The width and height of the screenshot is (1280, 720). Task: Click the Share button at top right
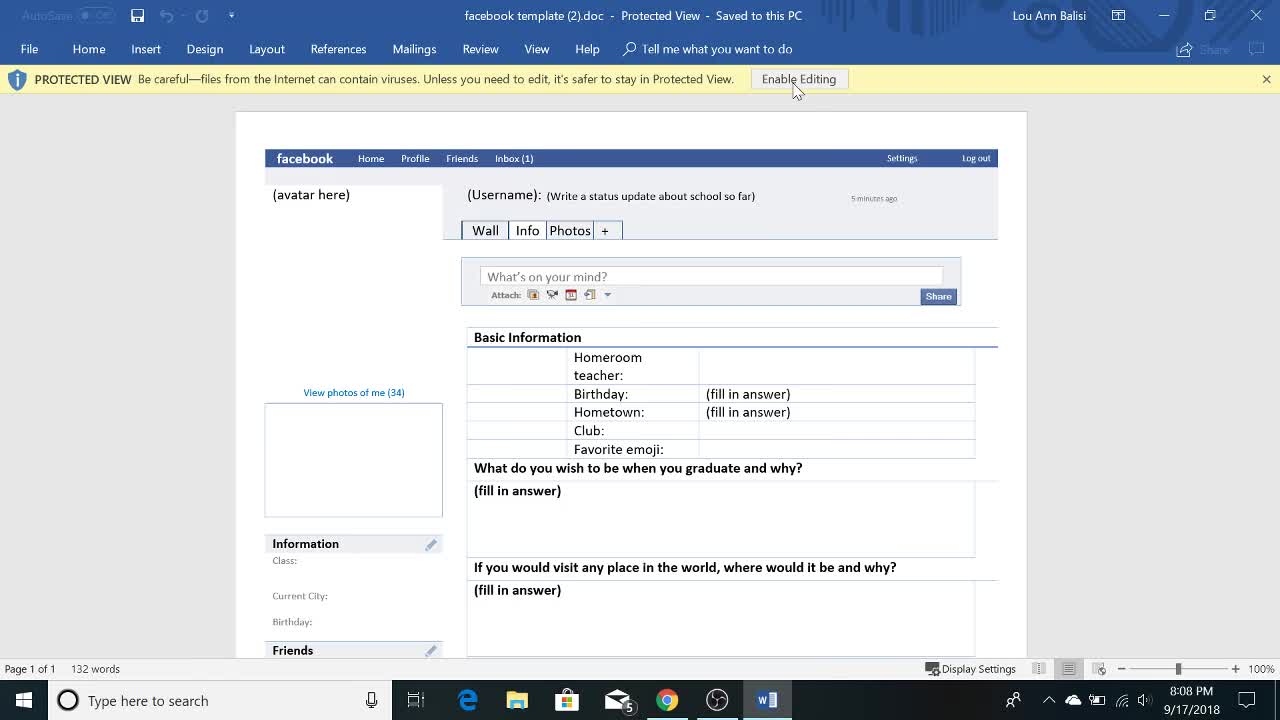coord(1205,49)
